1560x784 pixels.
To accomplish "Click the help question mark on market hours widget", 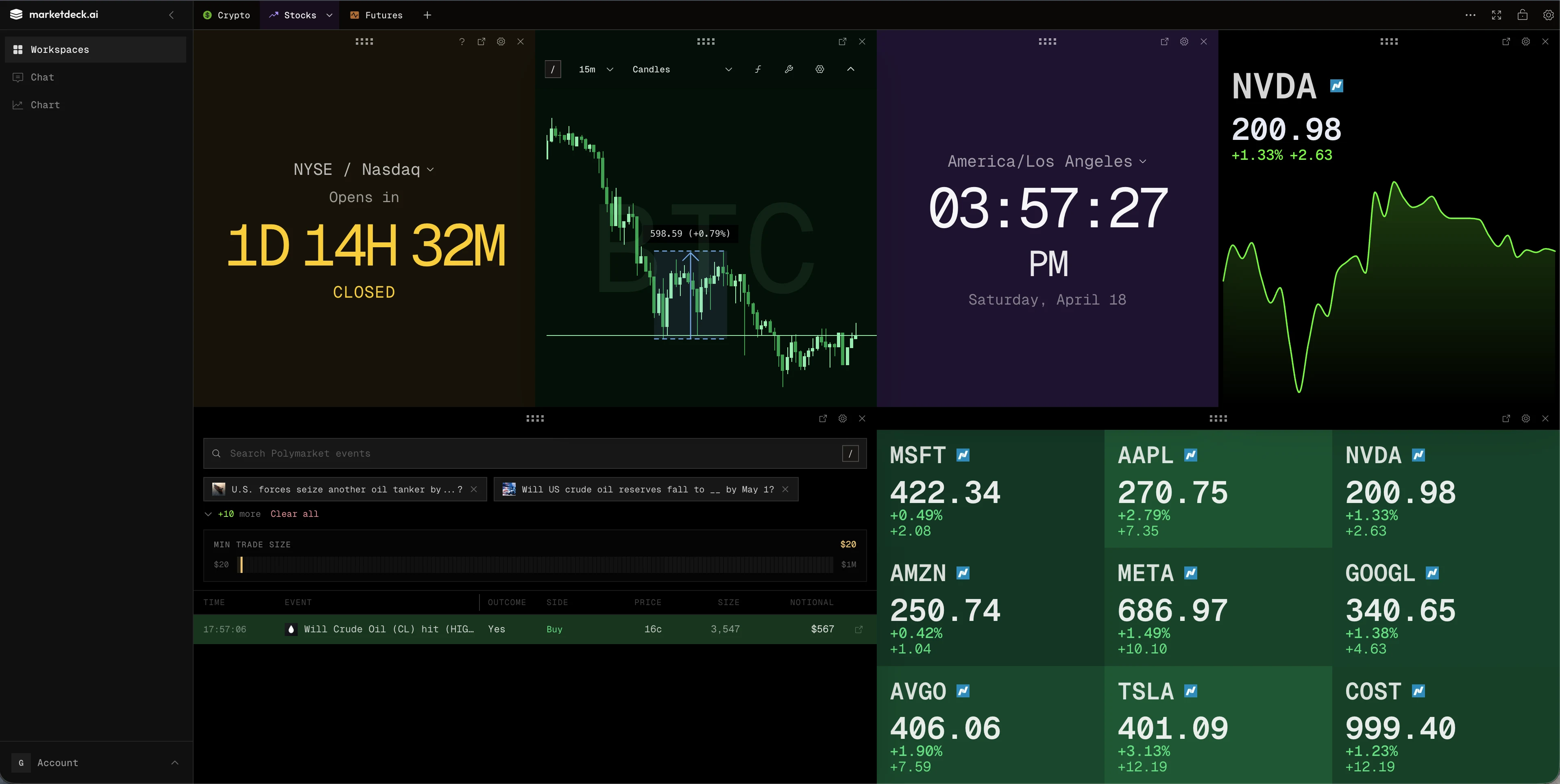I will click(x=462, y=42).
